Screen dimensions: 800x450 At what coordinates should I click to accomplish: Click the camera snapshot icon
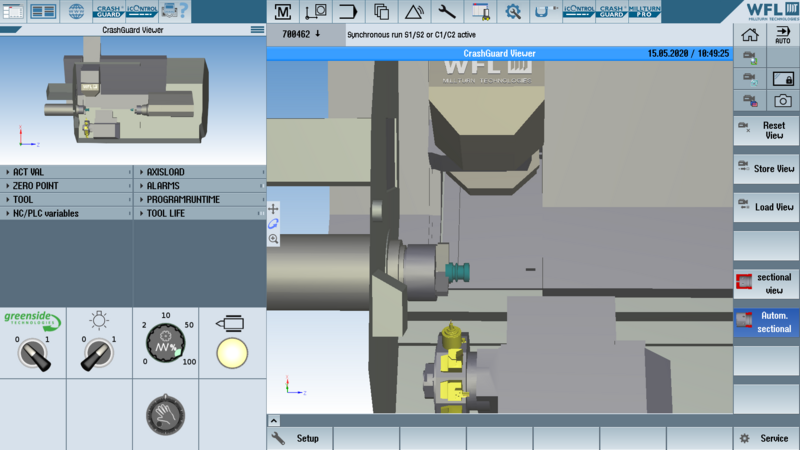click(783, 101)
